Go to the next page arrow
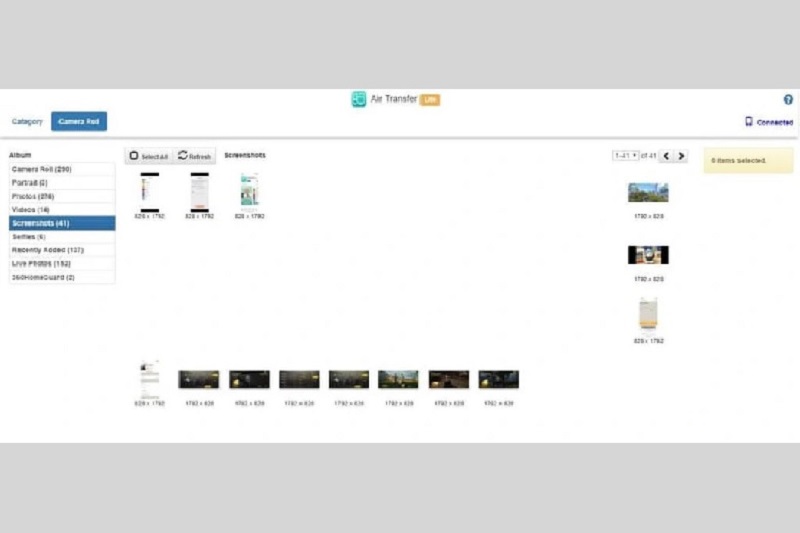 682,156
